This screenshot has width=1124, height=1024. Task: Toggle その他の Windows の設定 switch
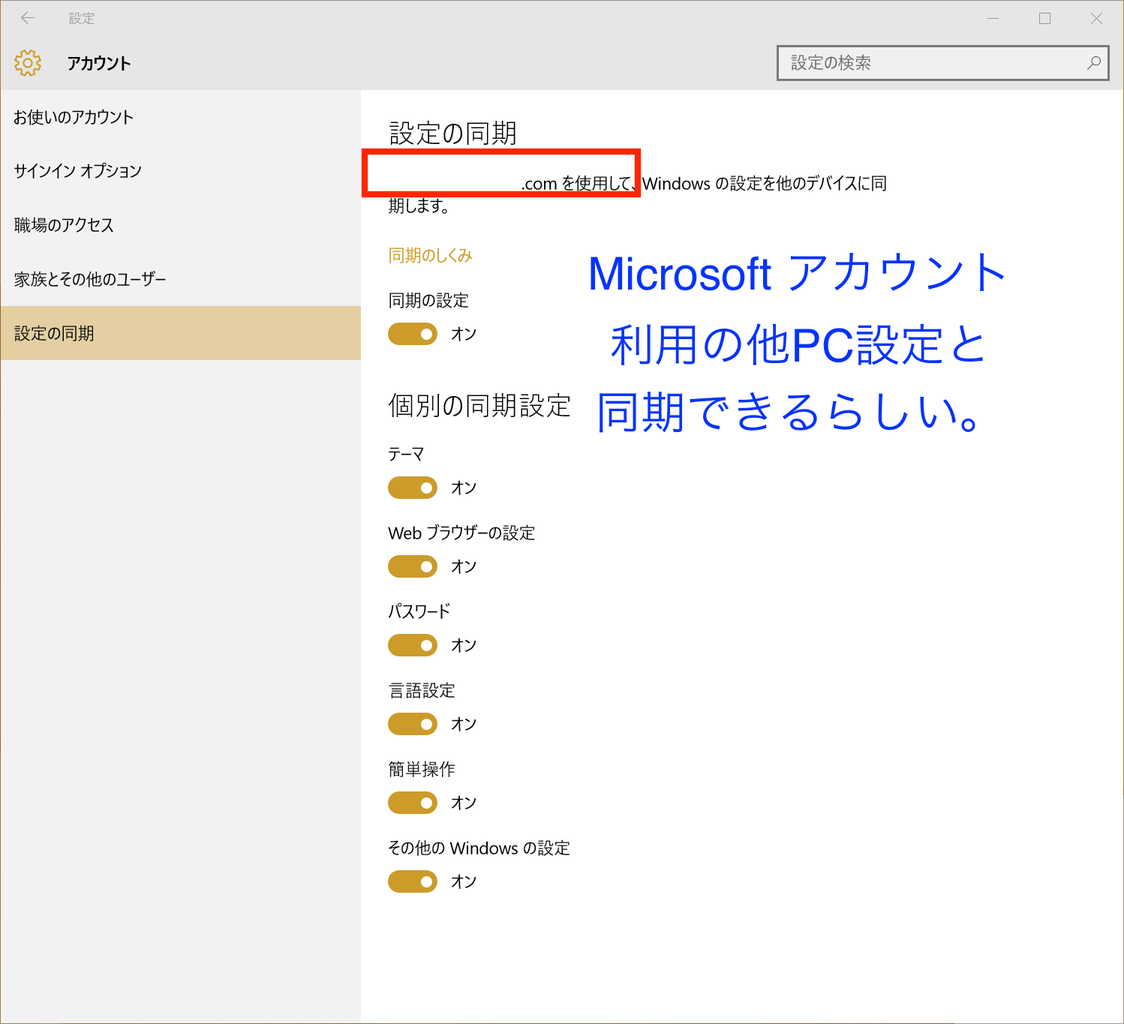pyautogui.click(x=412, y=882)
